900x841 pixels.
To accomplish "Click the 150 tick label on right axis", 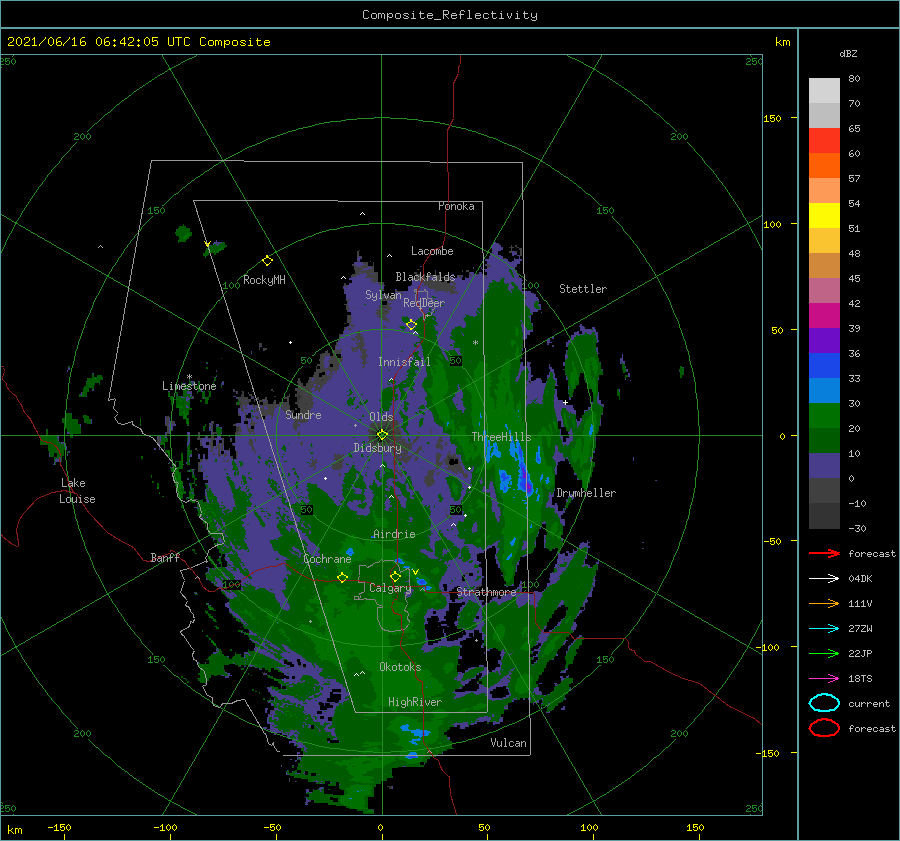I will pos(772,118).
